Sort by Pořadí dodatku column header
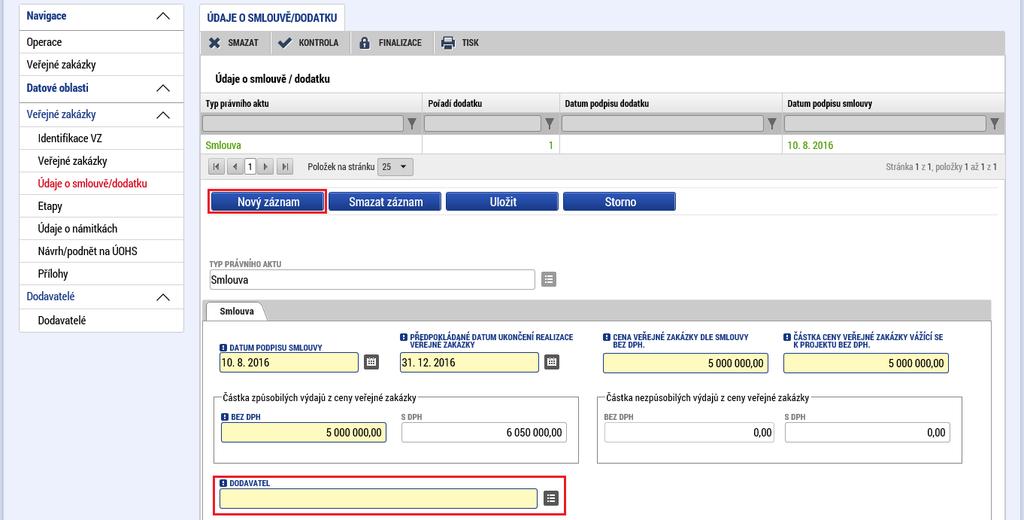The height and width of the screenshot is (520, 1024). 455,104
